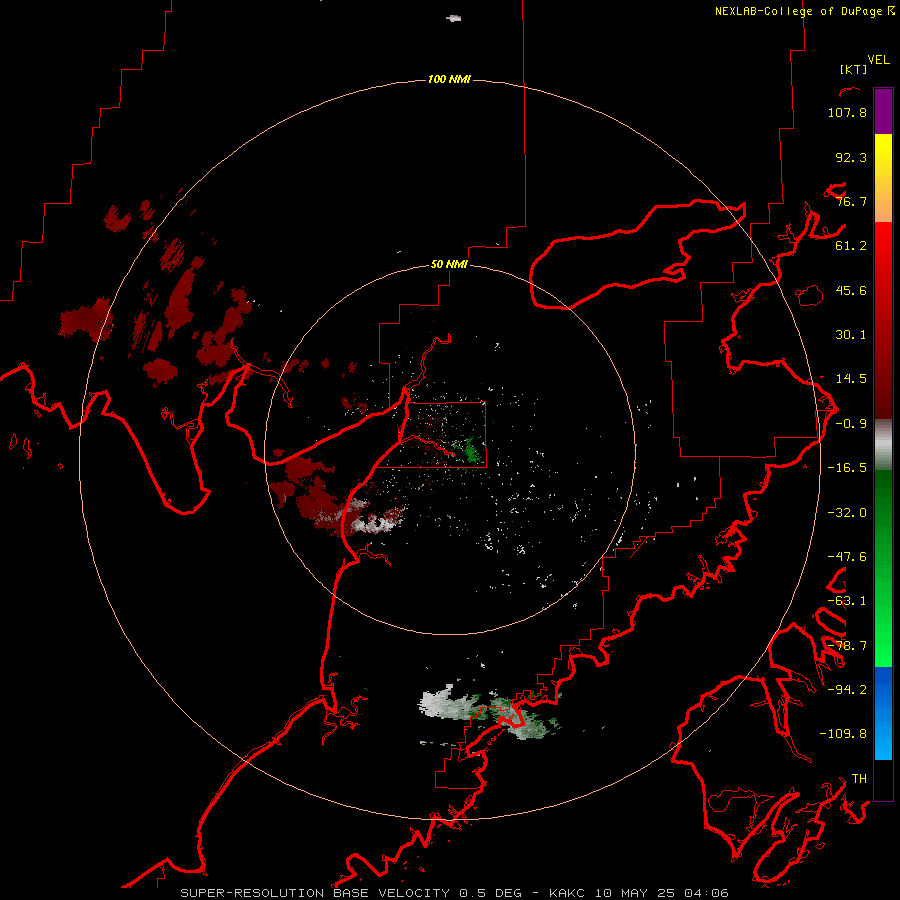
Task: Click the 30.1 legend value
Action: pyautogui.click(x=851, y=335)
